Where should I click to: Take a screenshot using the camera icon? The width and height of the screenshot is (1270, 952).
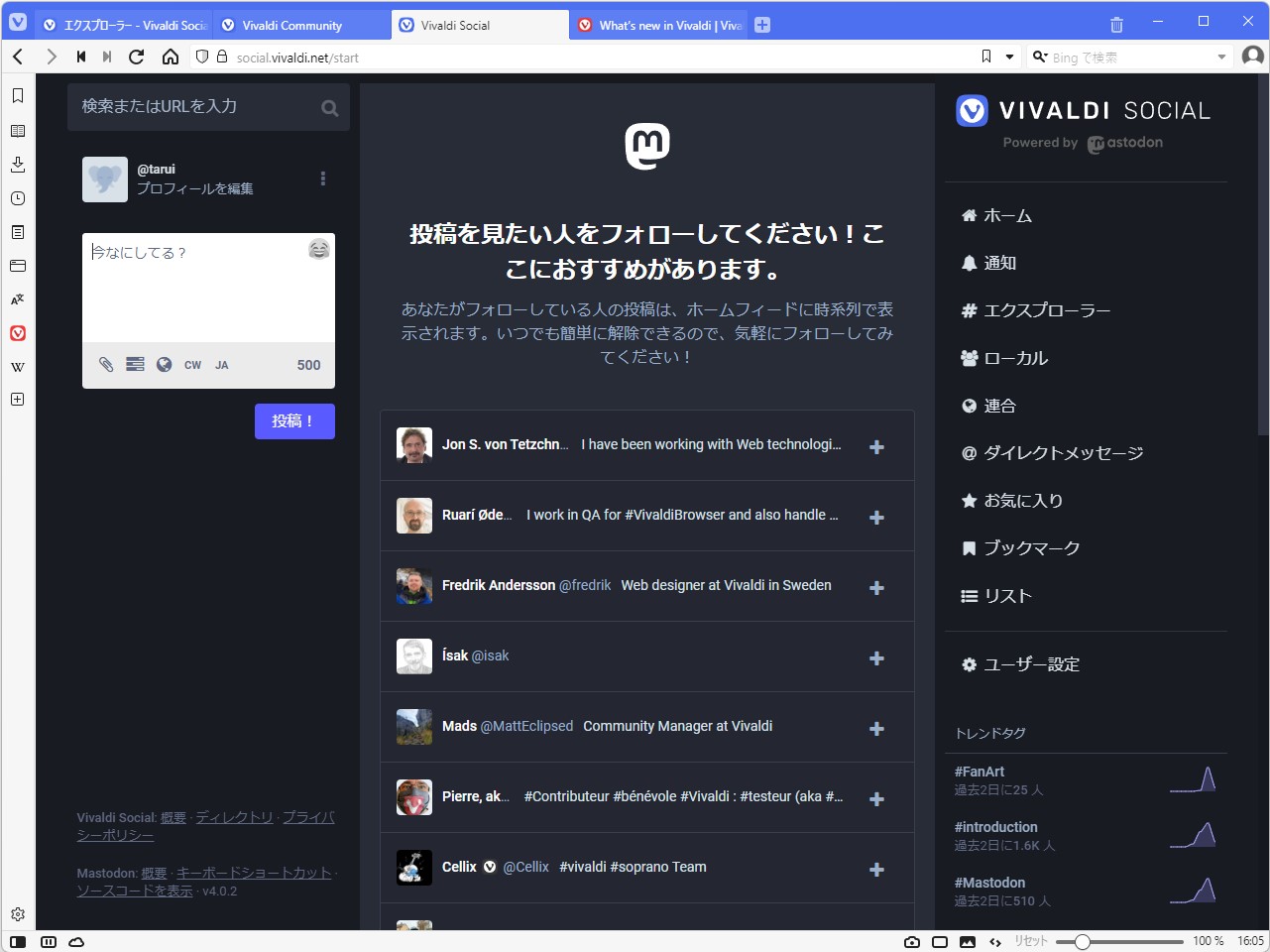[912, 941]
